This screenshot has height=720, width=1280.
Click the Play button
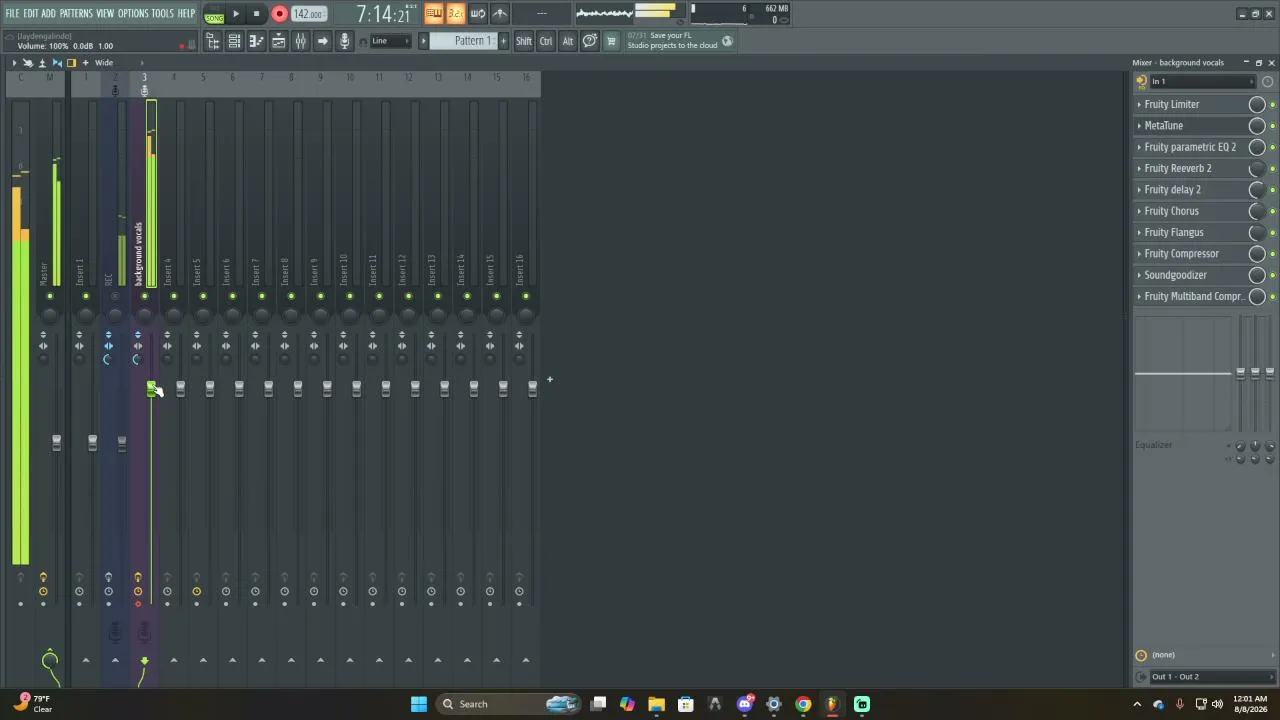pos(236,14)
